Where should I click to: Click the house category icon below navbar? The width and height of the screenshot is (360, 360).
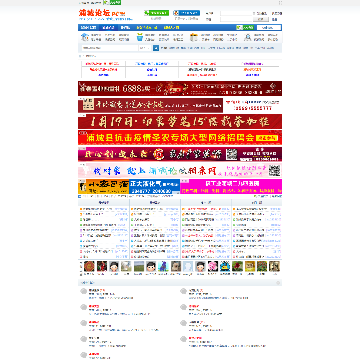(85, 37)
